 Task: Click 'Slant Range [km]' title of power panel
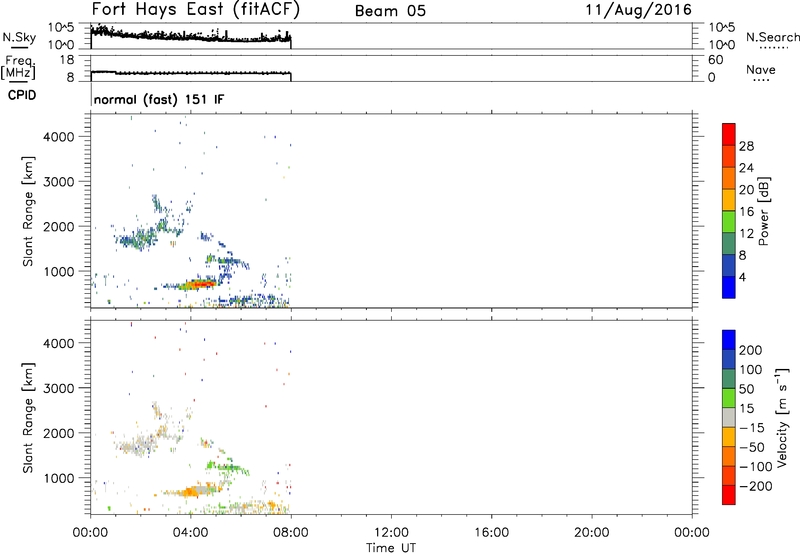(28, 211)
